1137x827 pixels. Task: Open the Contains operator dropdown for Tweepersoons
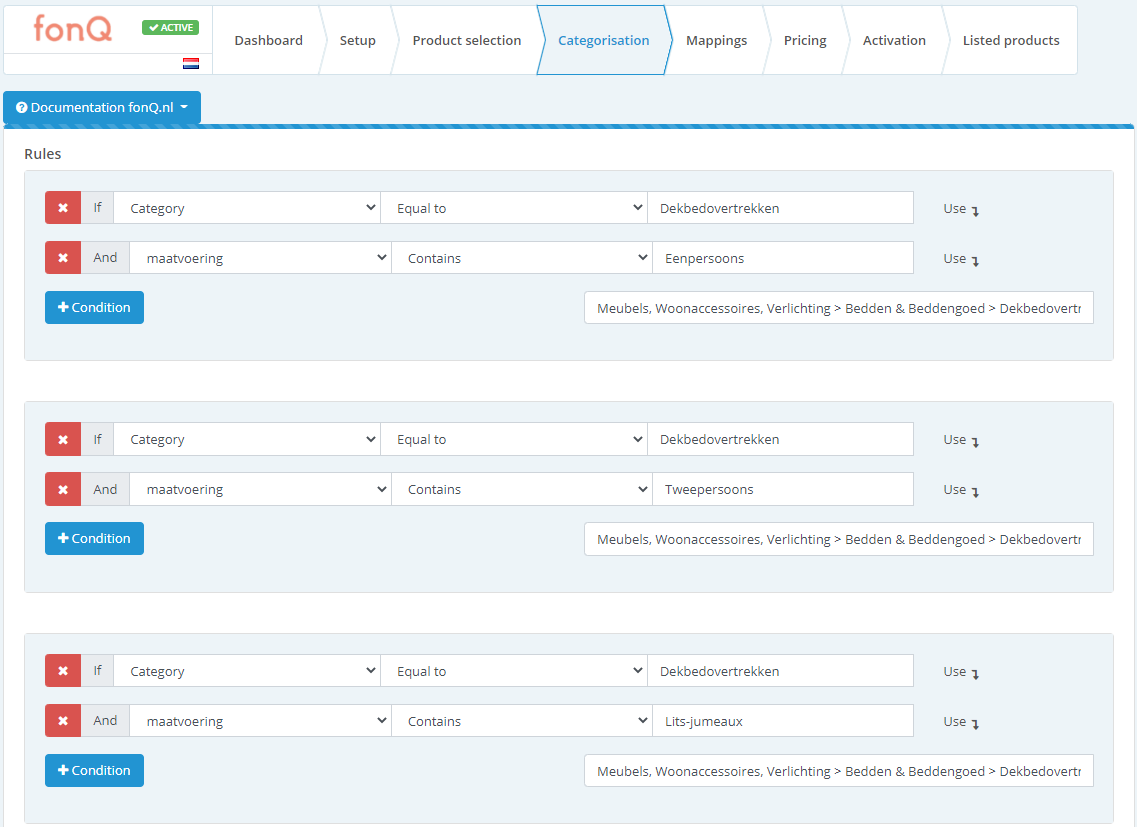[521, 489]
